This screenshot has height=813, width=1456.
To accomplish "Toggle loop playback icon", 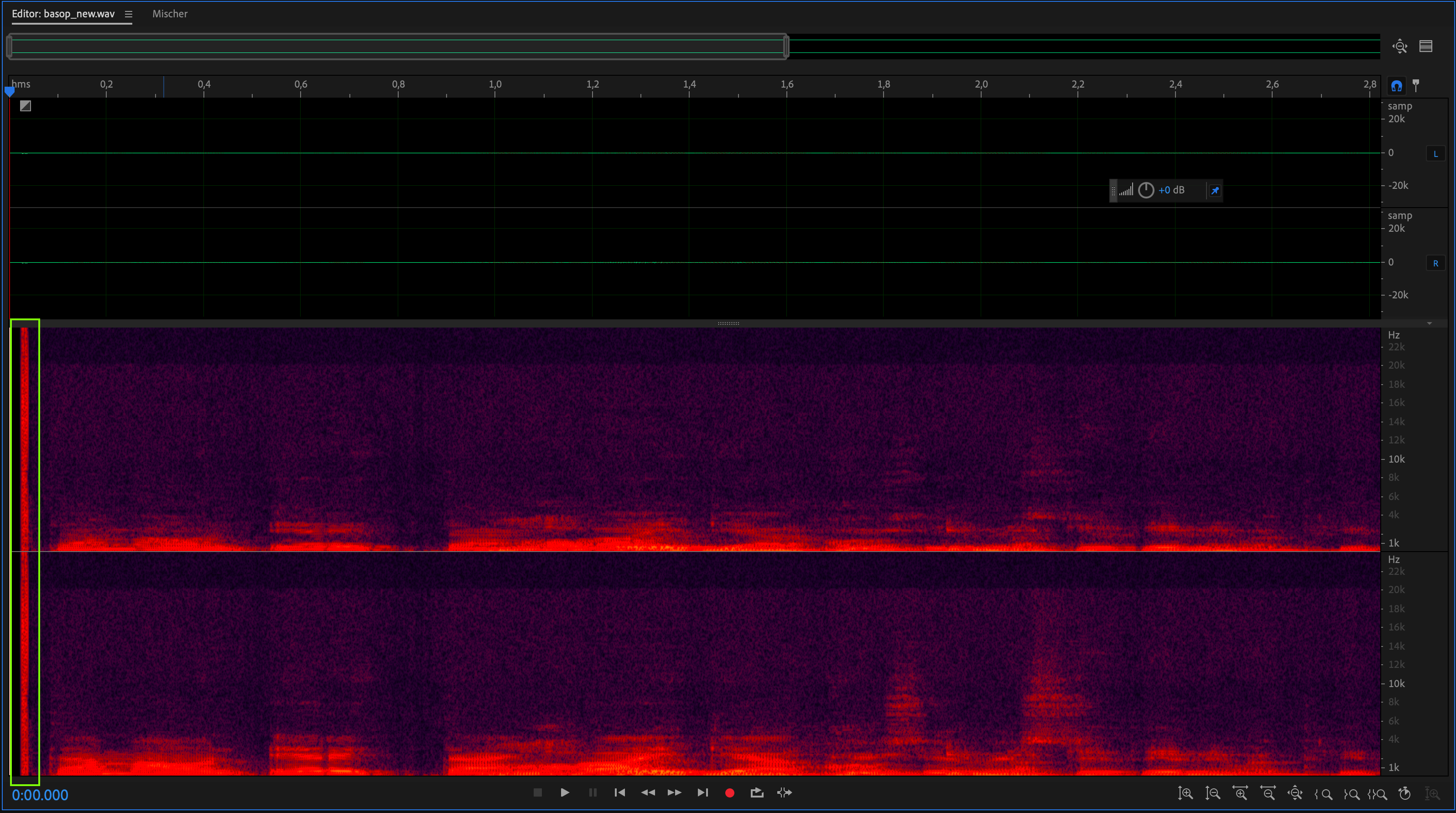I will pyautogui.click(x=757, y=792).
